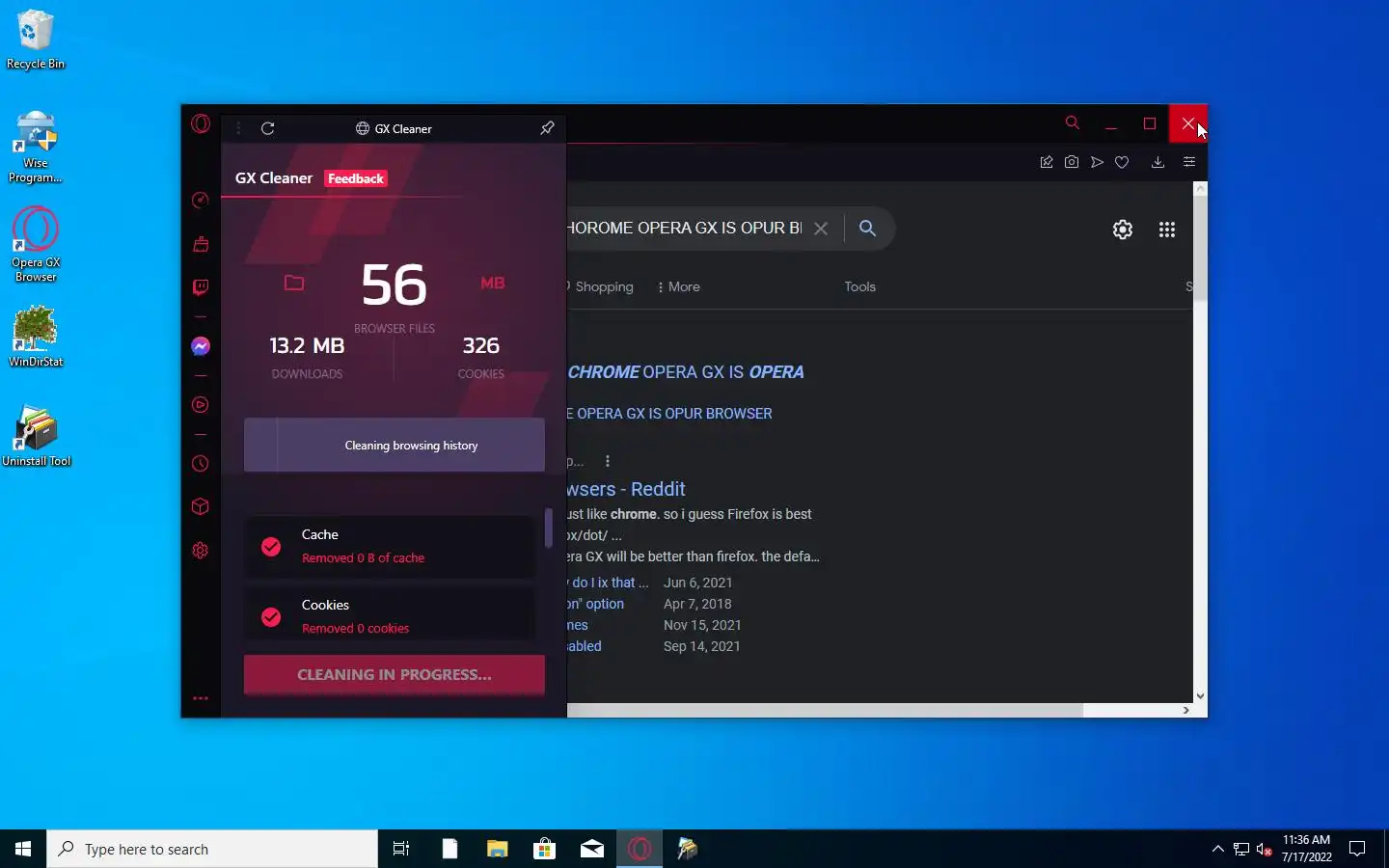1389x868 pixels.
Task: Click the Cleaning browsing history progress bar
Action: [x=395, y=446]
